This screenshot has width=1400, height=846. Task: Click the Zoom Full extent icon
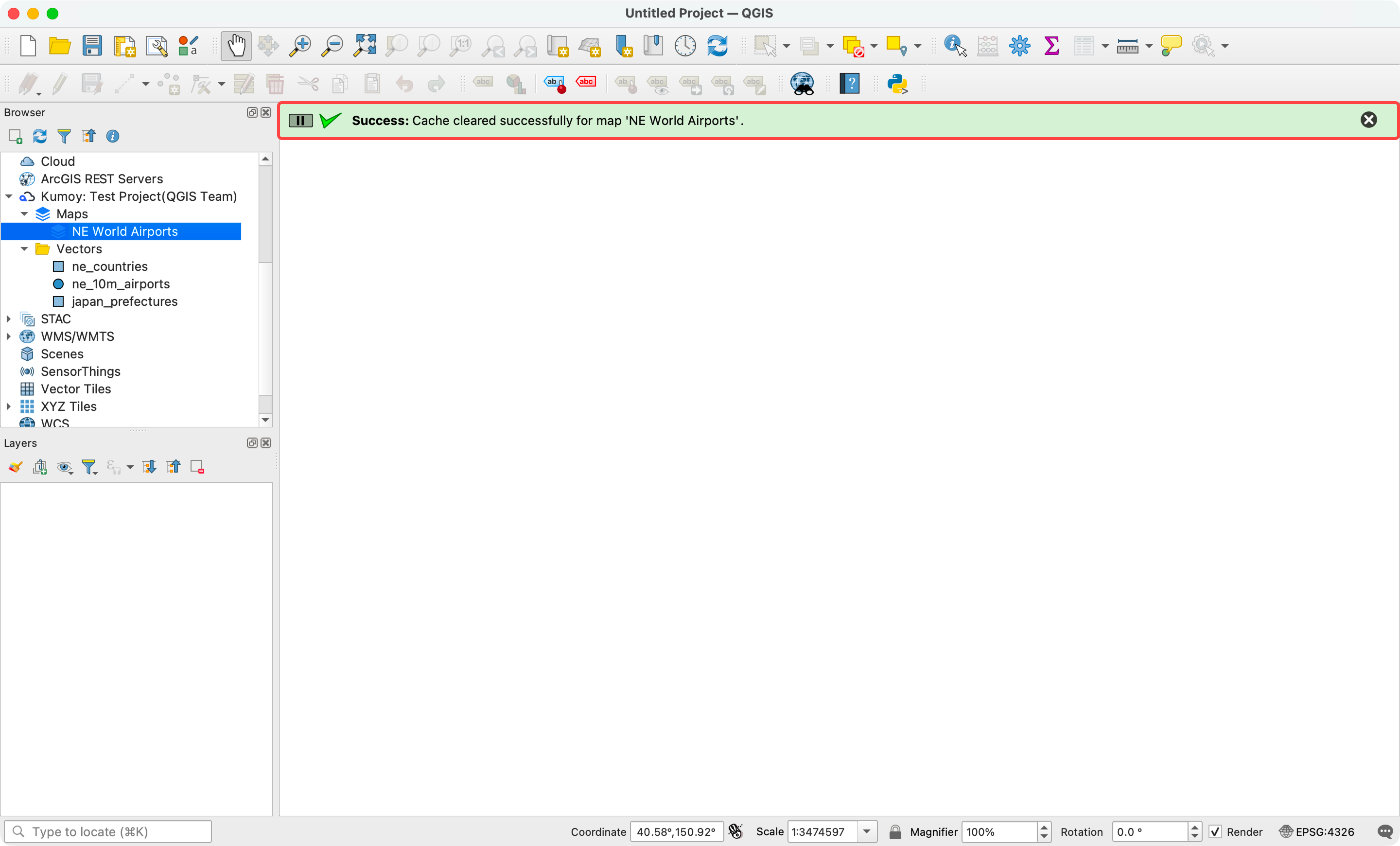[364, 45]
